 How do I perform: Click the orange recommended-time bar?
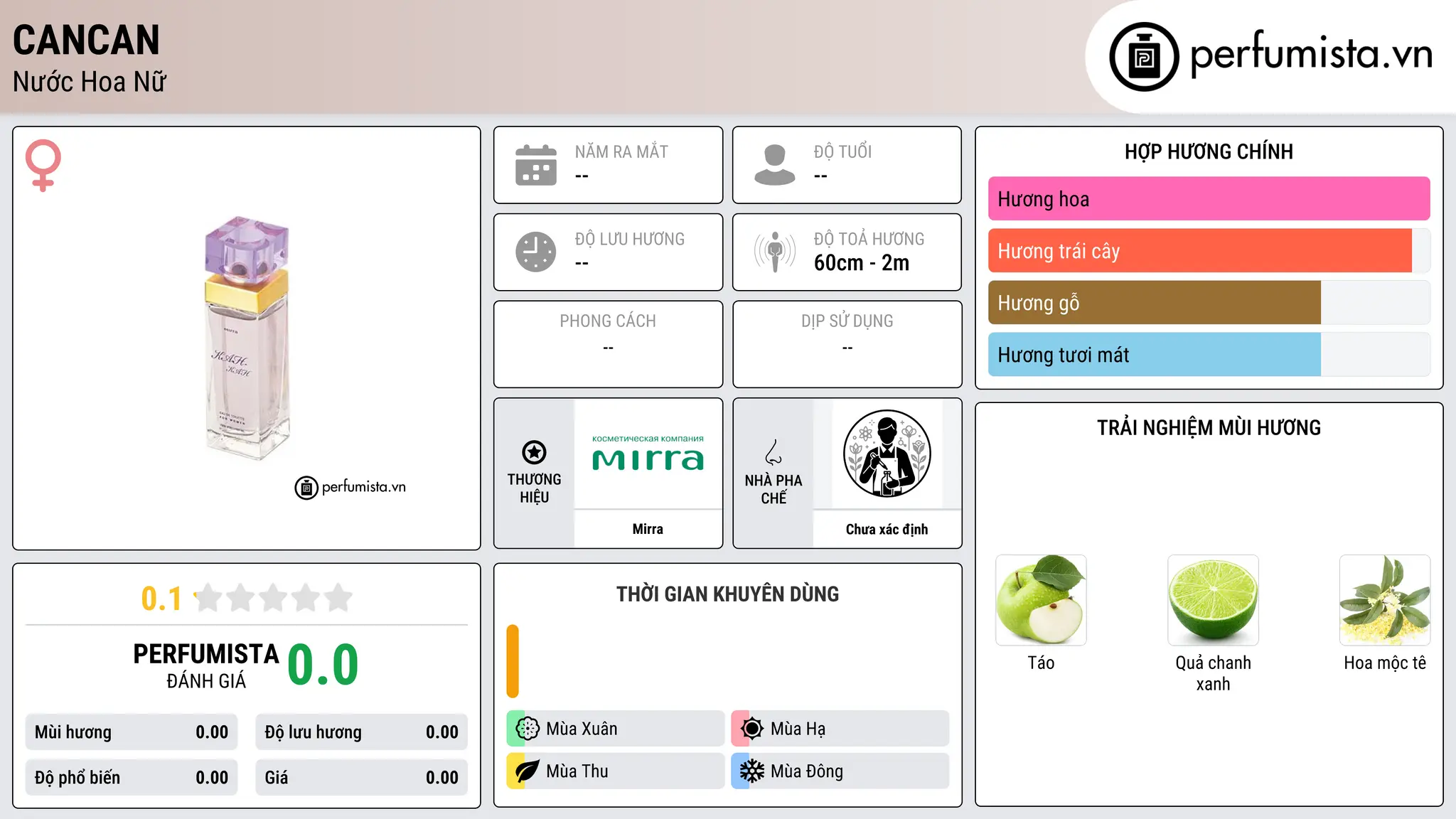(x=513, y=661)
